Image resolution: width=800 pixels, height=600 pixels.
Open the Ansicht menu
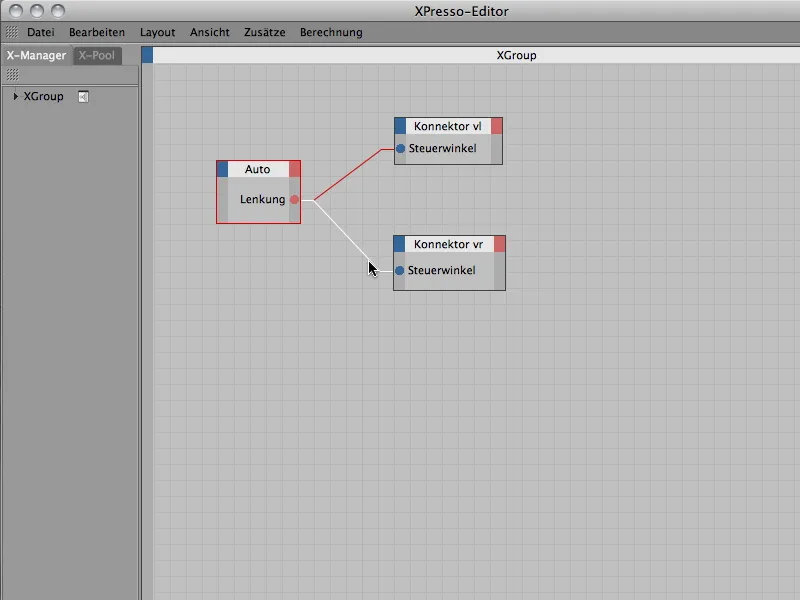click(x=210, y=32)
